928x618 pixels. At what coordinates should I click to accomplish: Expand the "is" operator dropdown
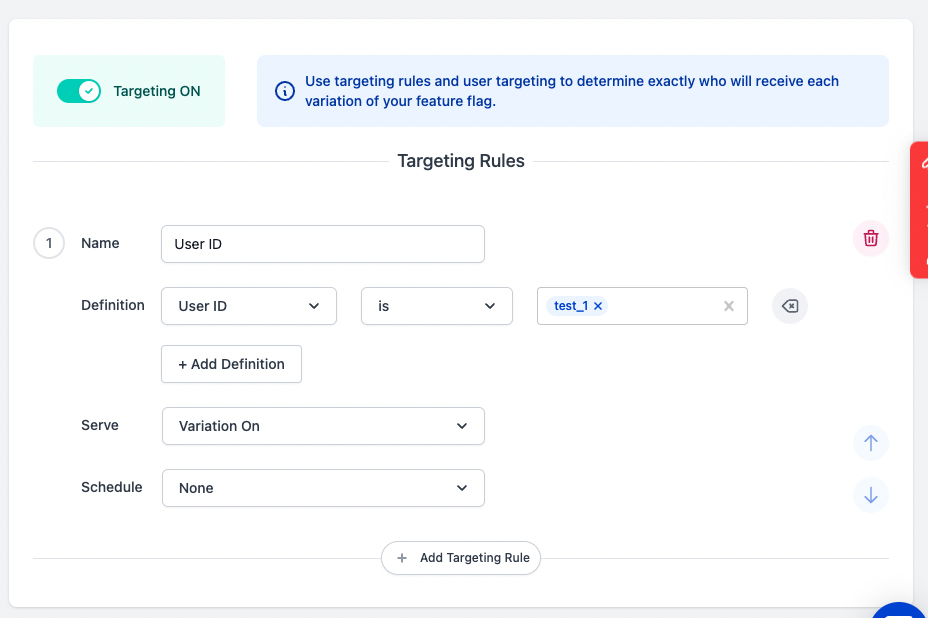pos(436,306)
